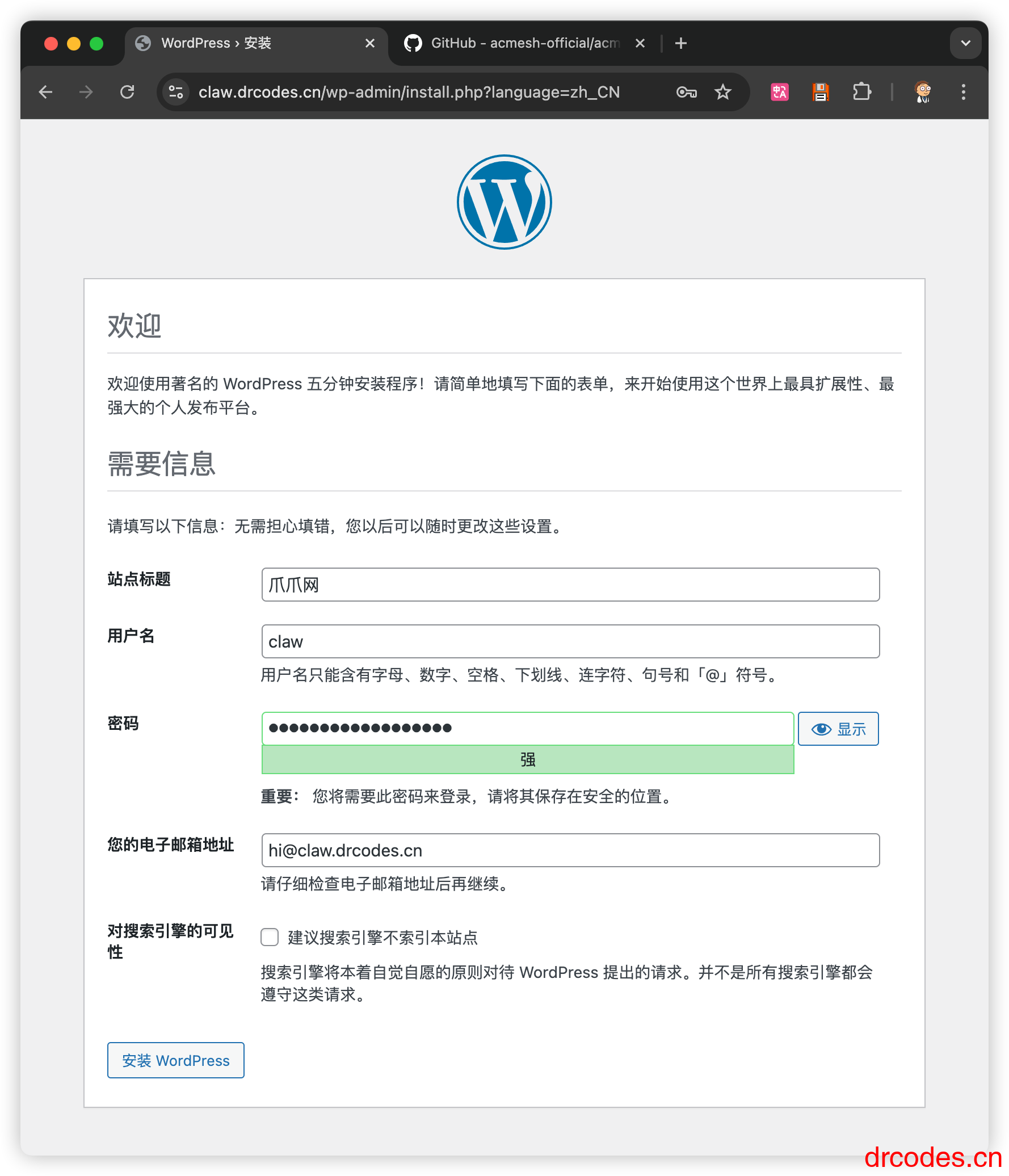Screen dimensions: 1009x1176
Task: Click the green window fullscreen button
Action: (x=96, y=44)
